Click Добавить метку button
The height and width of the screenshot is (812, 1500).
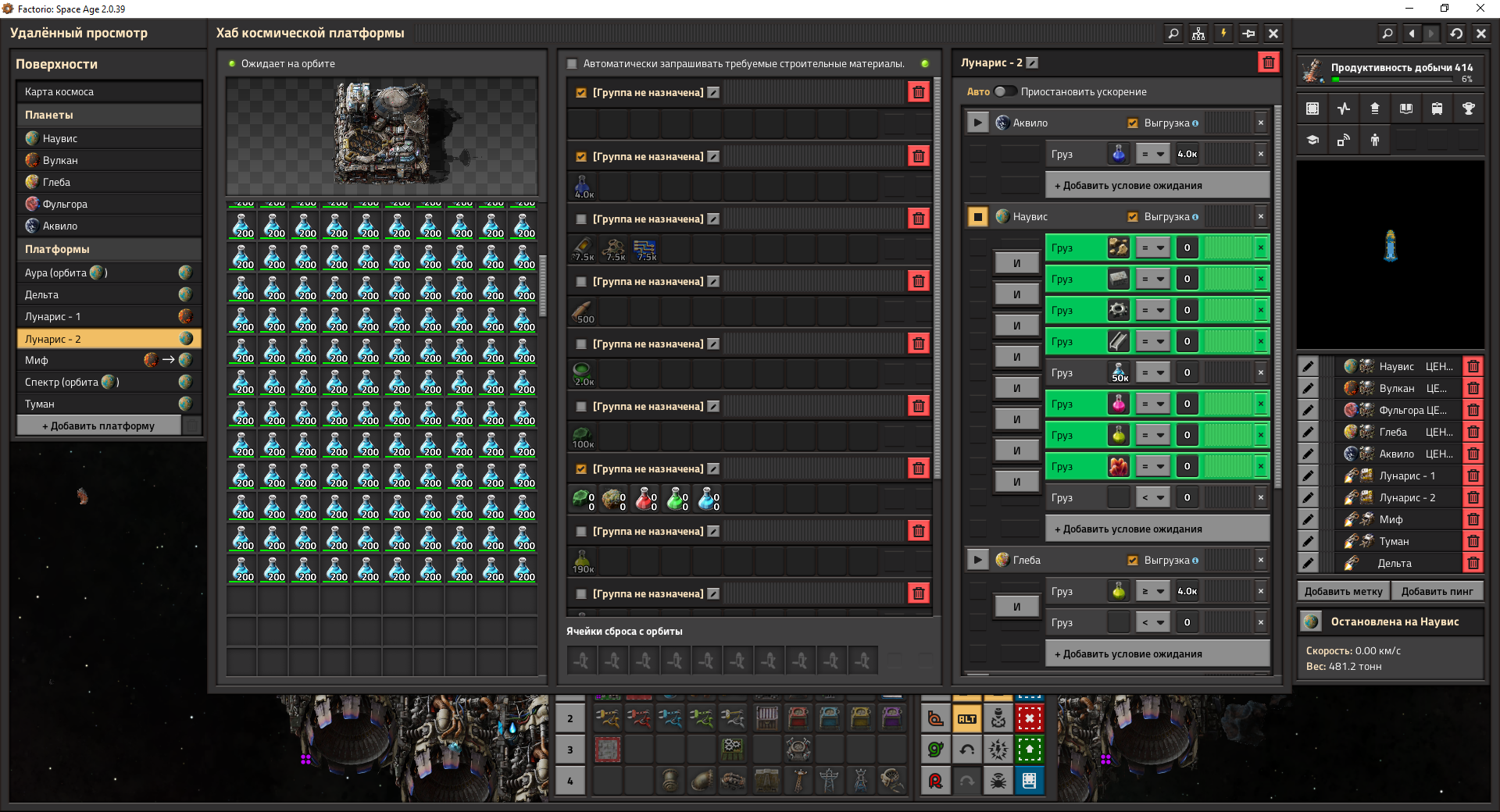point(1343,591)
